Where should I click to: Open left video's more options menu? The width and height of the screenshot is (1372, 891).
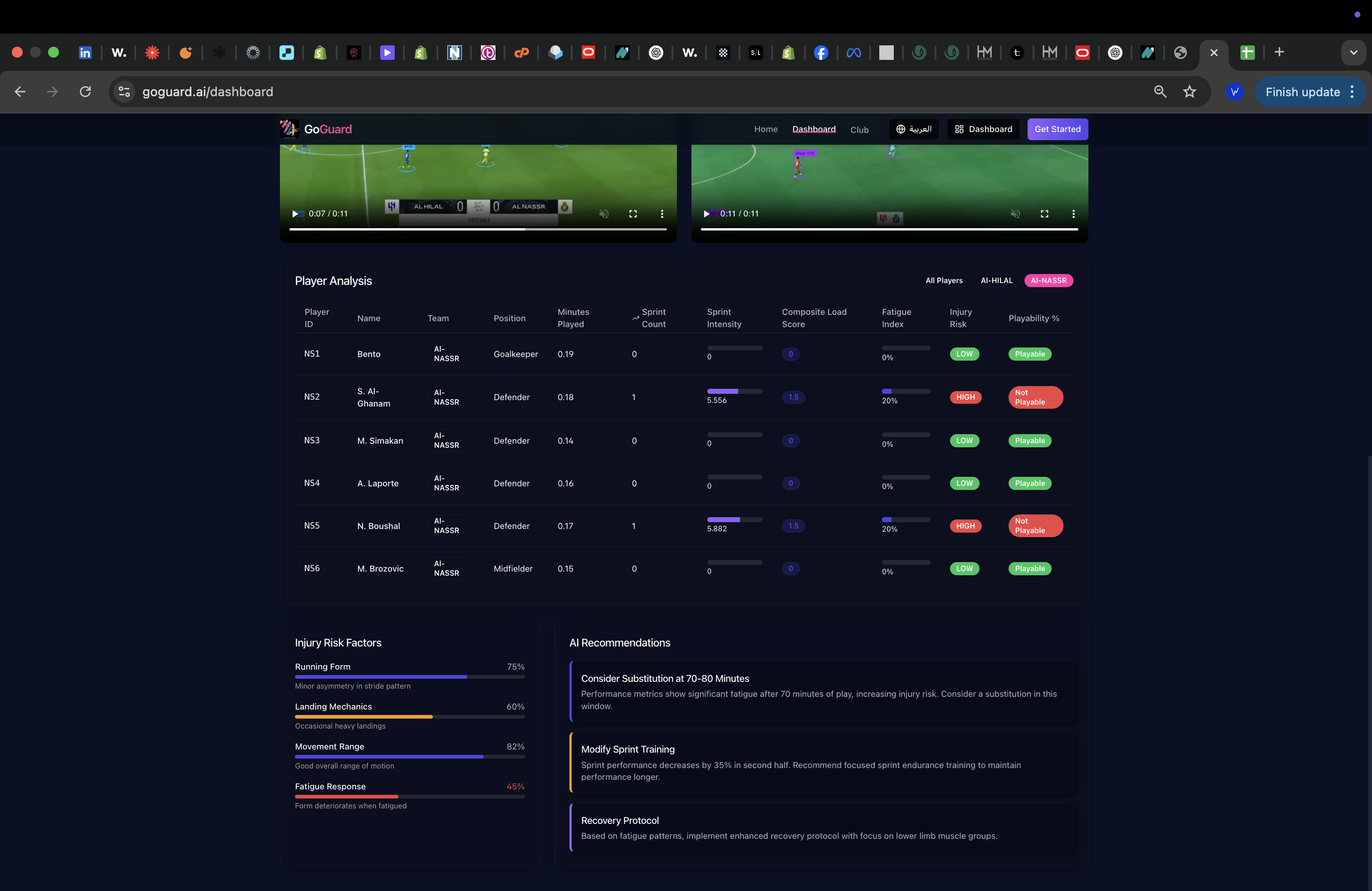pos(662,214)
